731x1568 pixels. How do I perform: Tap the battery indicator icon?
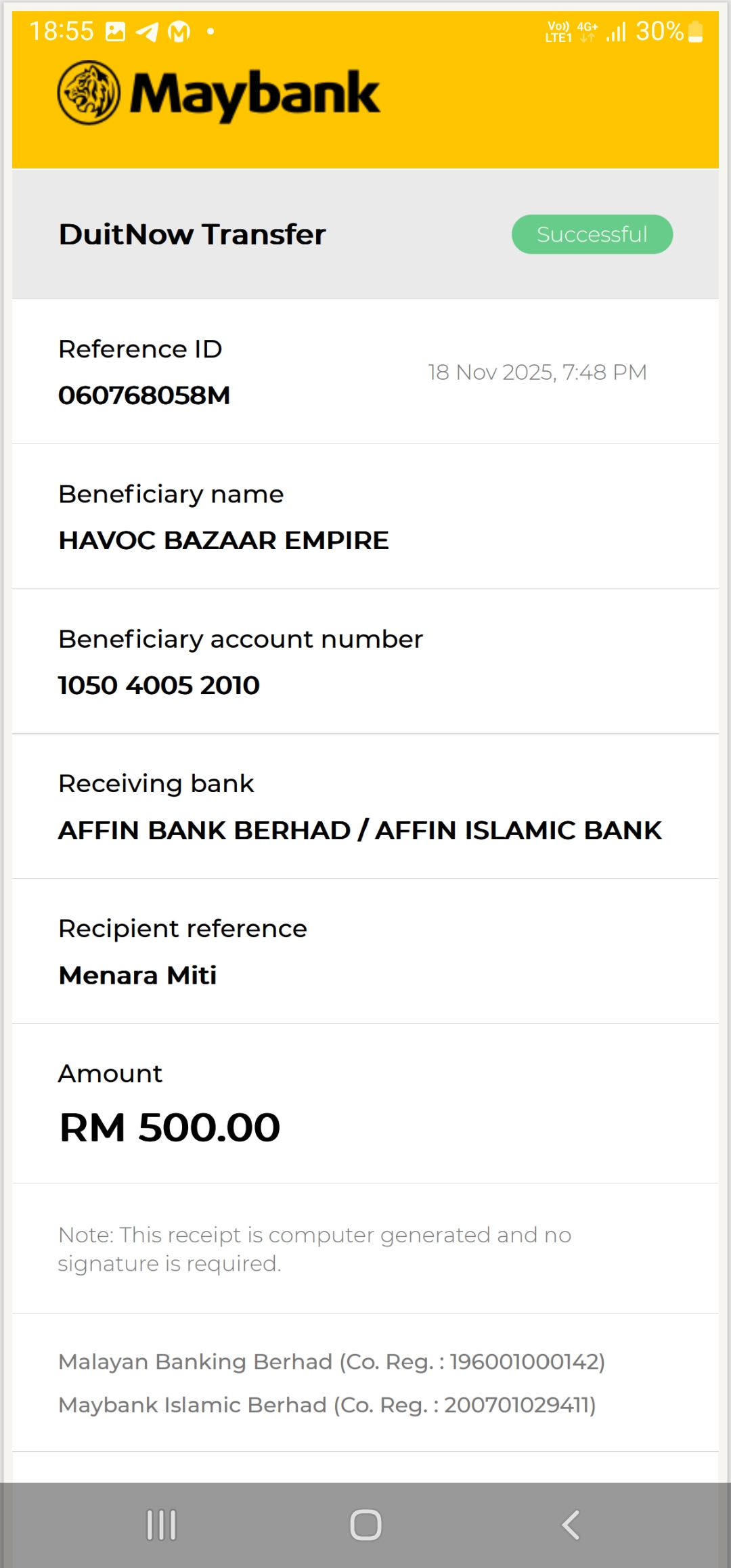(695, 32)
